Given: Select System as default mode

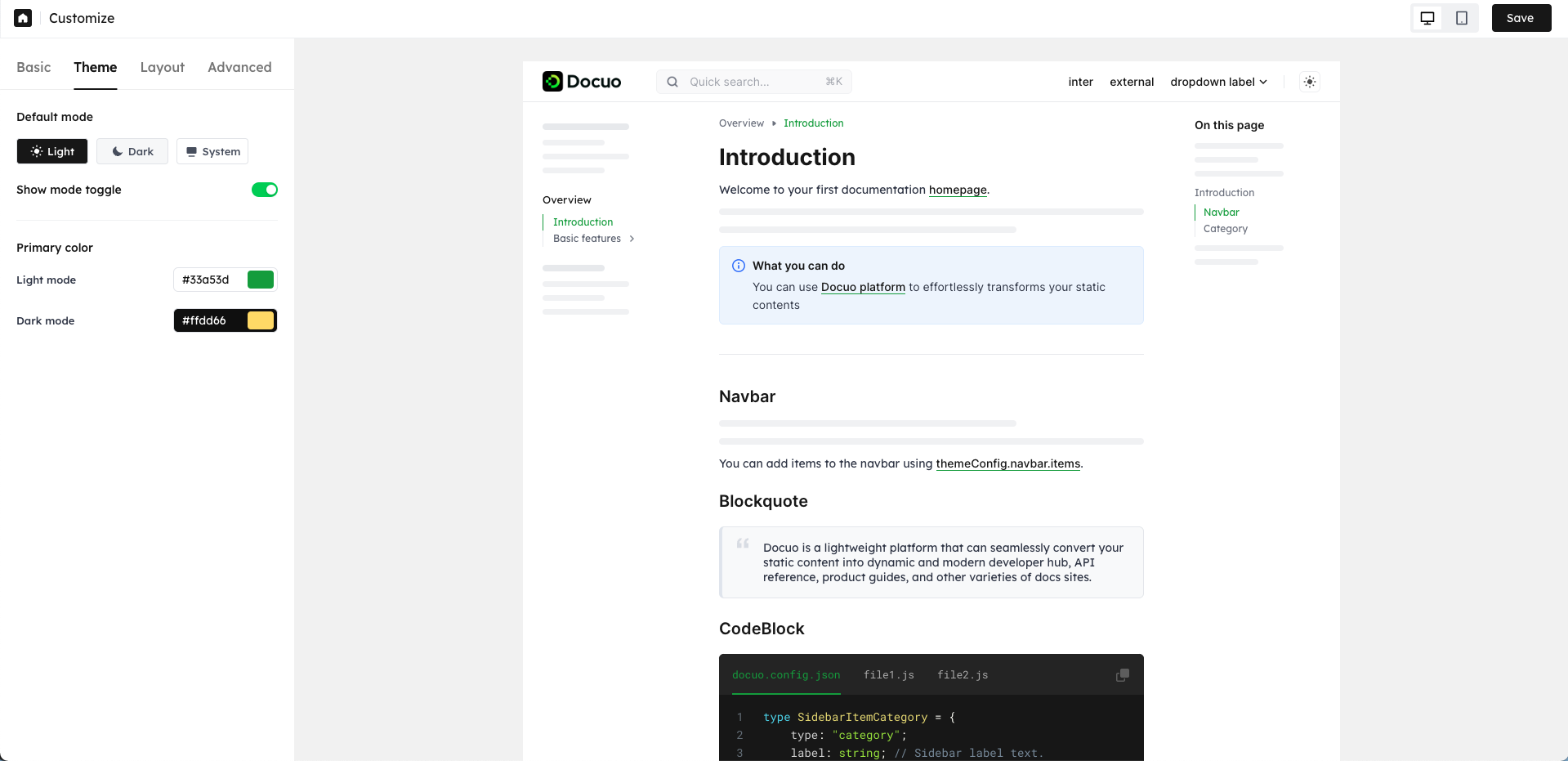Looking at the screenshot, I should tap(212, 151).
